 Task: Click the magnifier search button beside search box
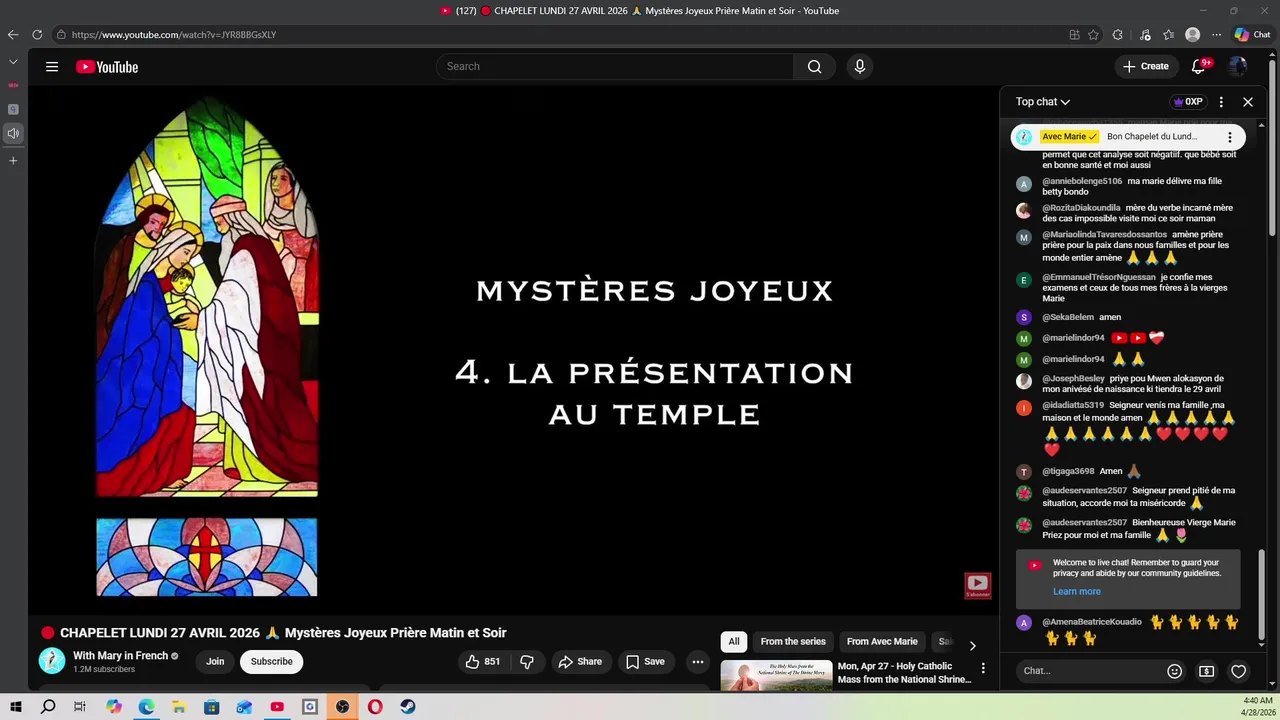[814, 66]
